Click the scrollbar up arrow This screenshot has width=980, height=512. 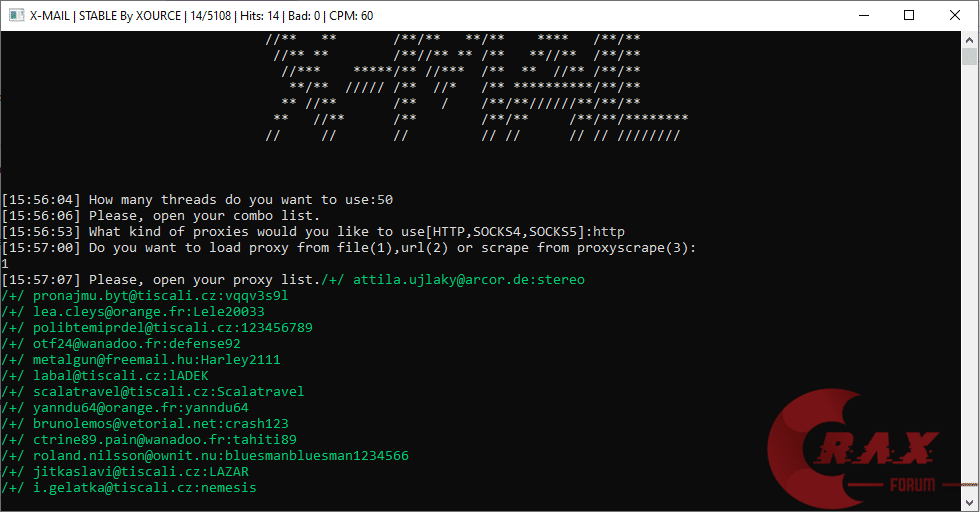click(x=971, y=39)
